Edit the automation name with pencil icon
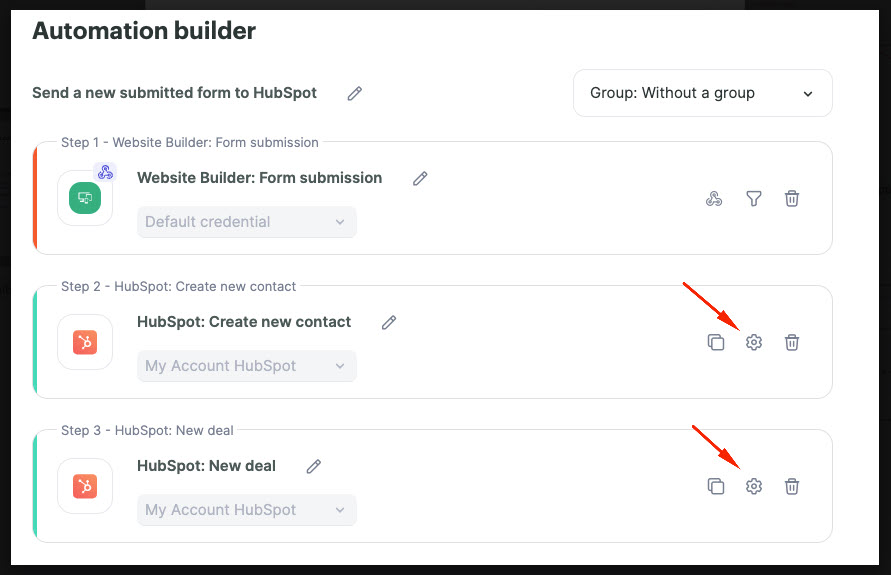The width and height of the screenshot is (891, 575). pyautogui.click(x=355, y=93)
